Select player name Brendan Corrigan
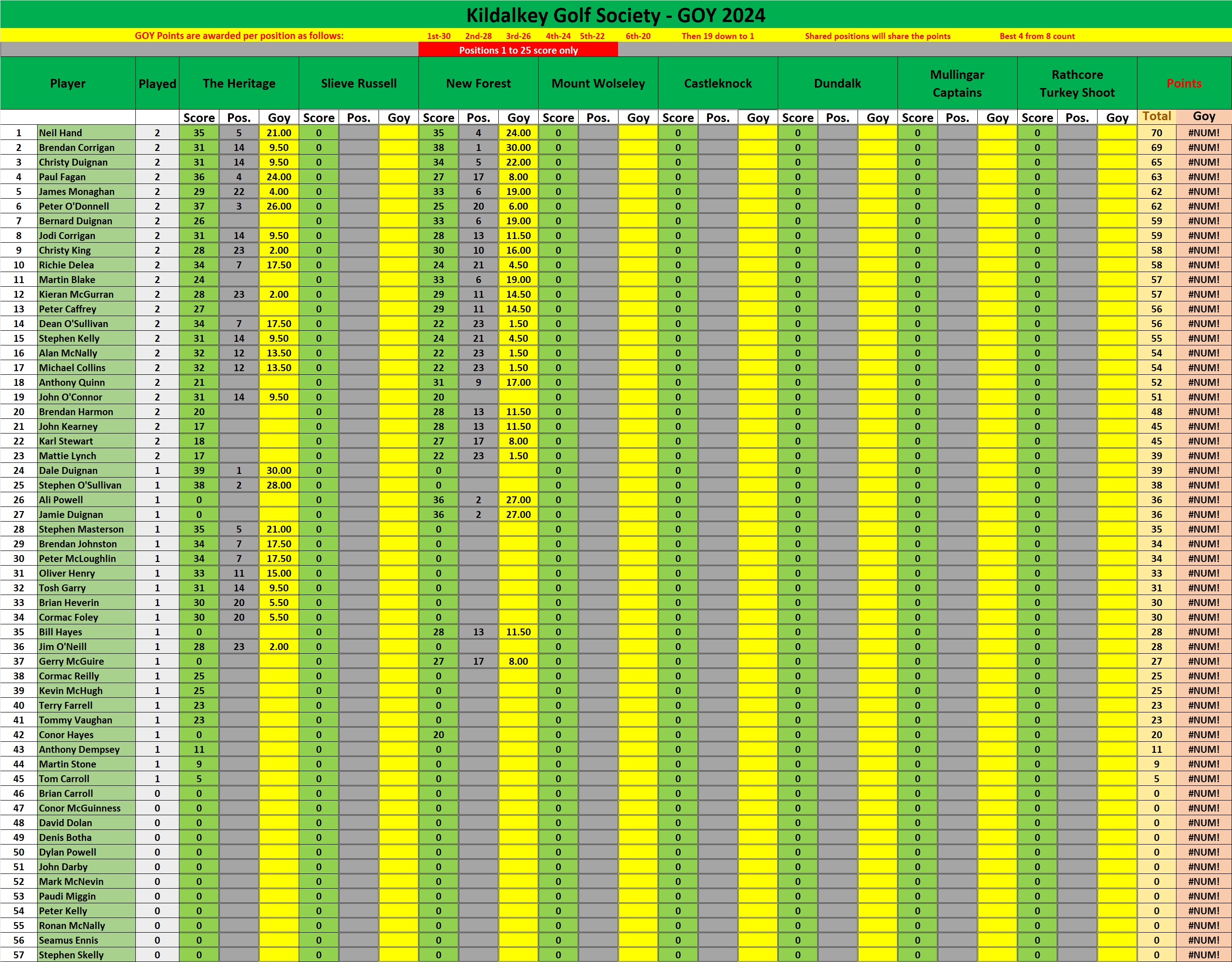 coord(86,147)
